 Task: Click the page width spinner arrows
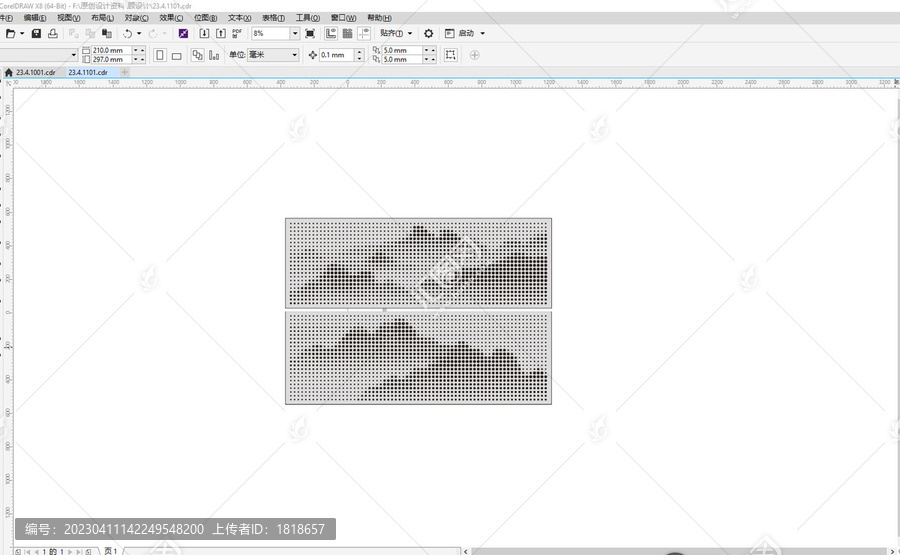[139, 51]
